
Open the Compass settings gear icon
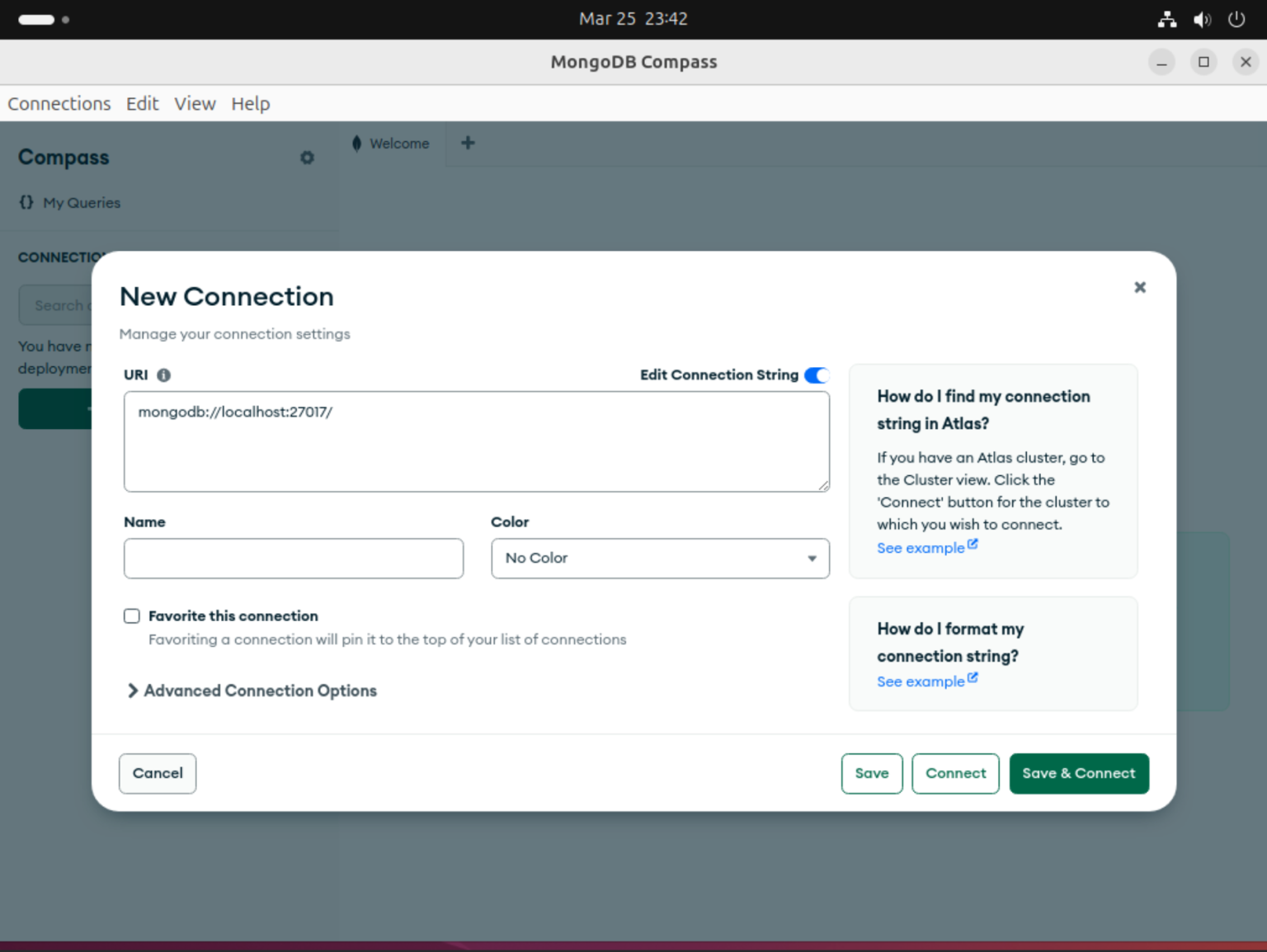pyautogui.click(x=307, y=158)
